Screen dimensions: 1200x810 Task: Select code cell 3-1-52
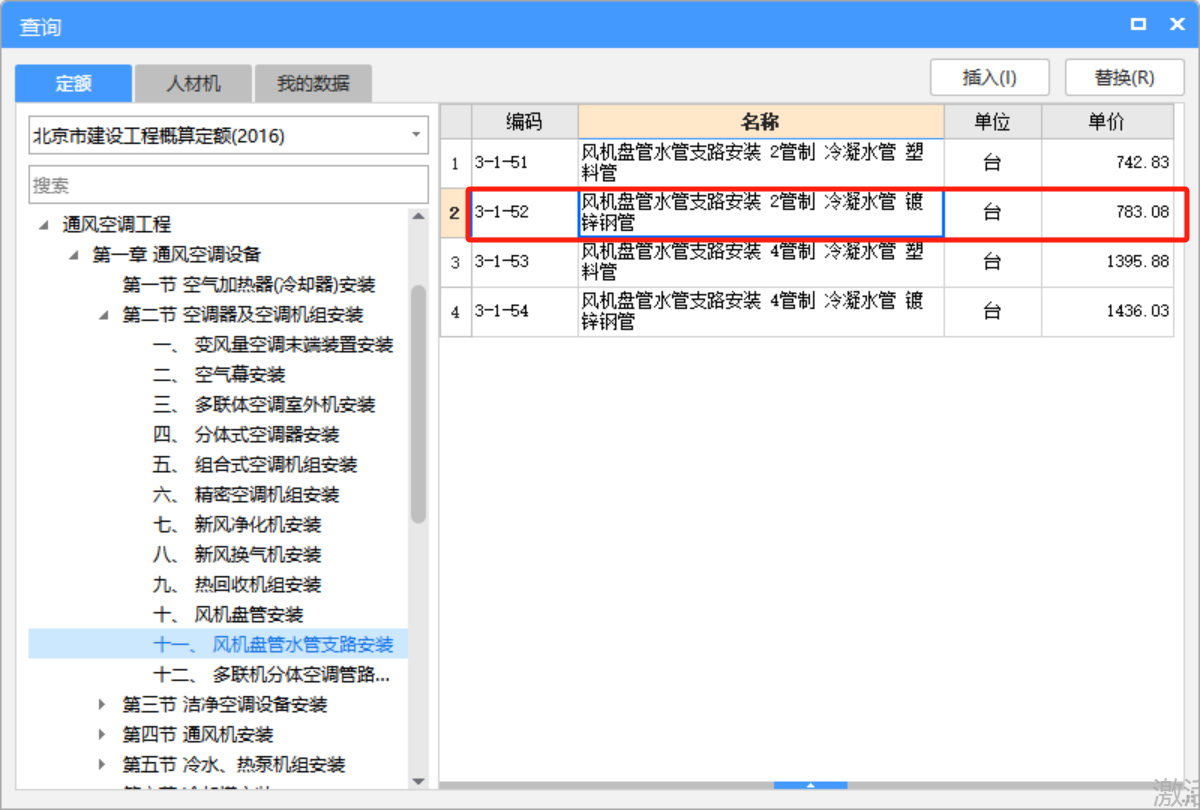tap(524, 213)
